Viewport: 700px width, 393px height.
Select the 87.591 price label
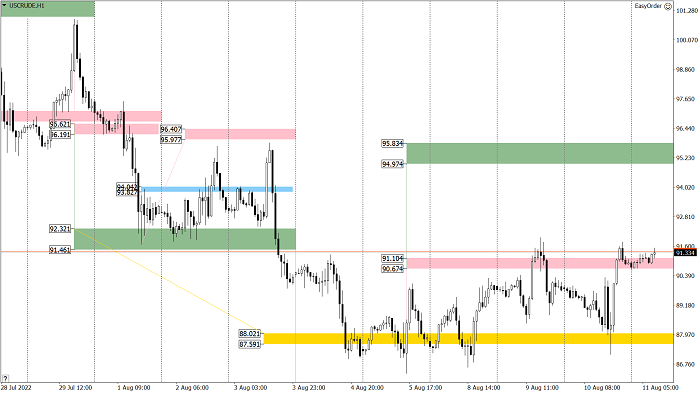250,344
